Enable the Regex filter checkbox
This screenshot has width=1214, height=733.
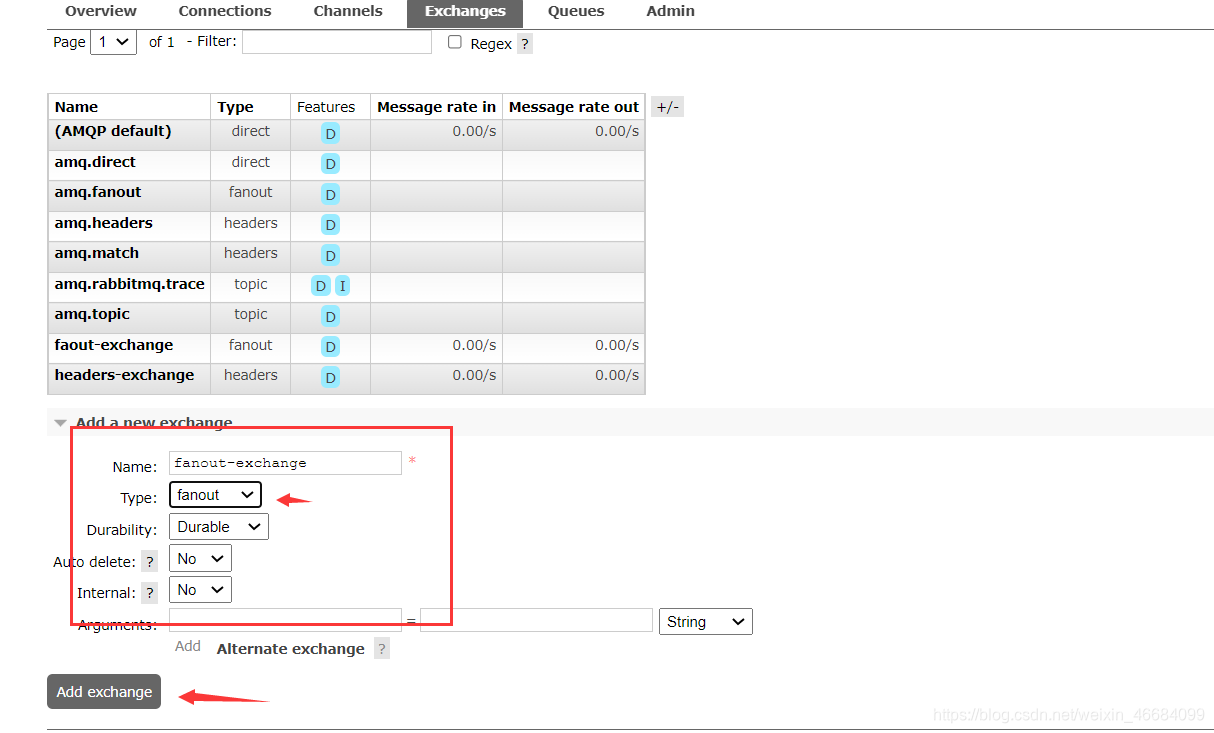[455, 42]
